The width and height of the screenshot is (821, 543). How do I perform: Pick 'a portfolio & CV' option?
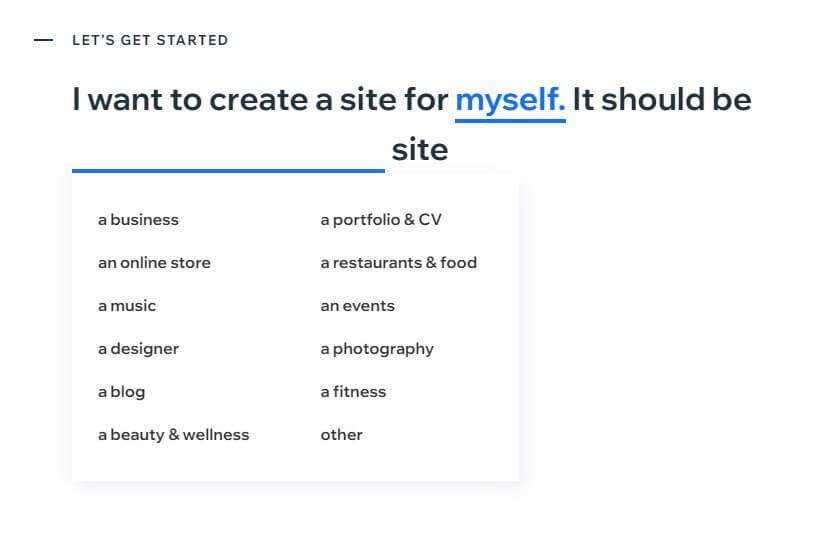(x=381, y=219)
